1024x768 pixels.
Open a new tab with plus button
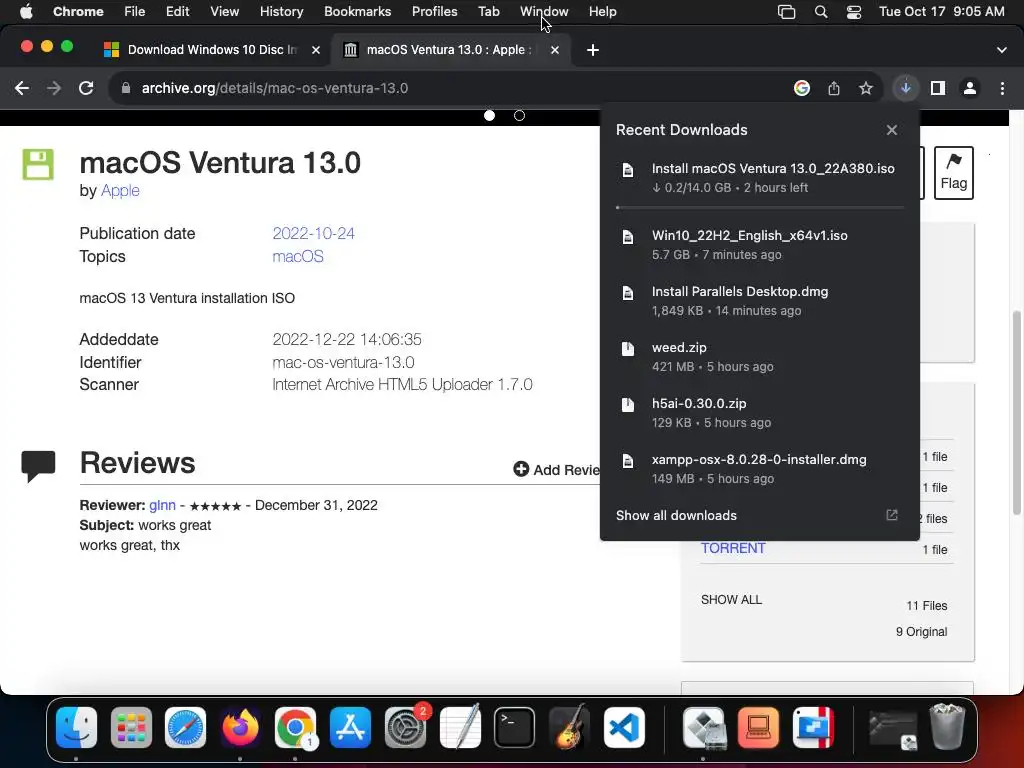592,50
